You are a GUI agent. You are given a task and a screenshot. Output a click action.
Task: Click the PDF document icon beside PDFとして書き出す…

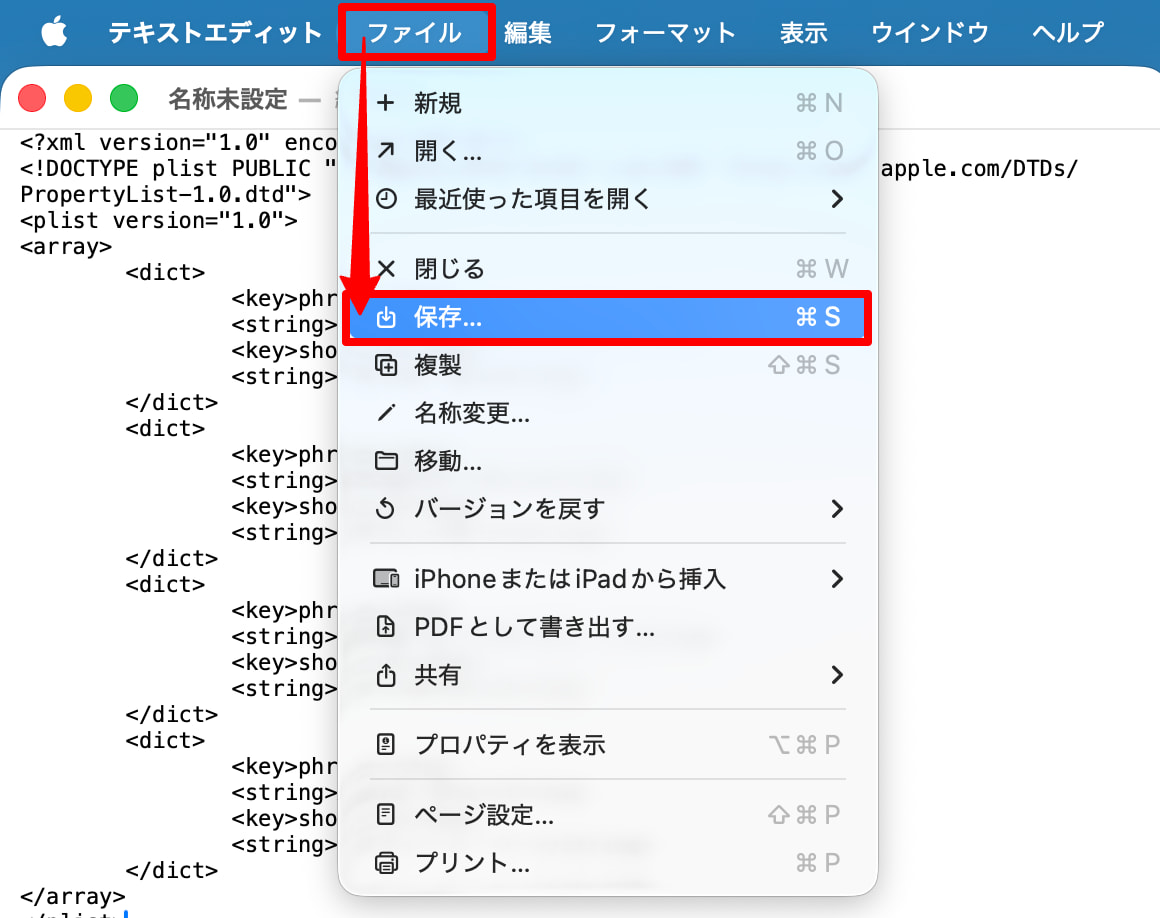(386, 627)
